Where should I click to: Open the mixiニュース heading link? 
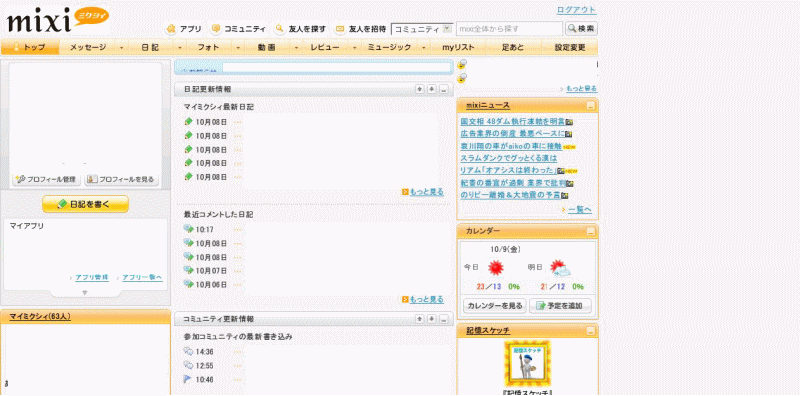click(487, 106)
